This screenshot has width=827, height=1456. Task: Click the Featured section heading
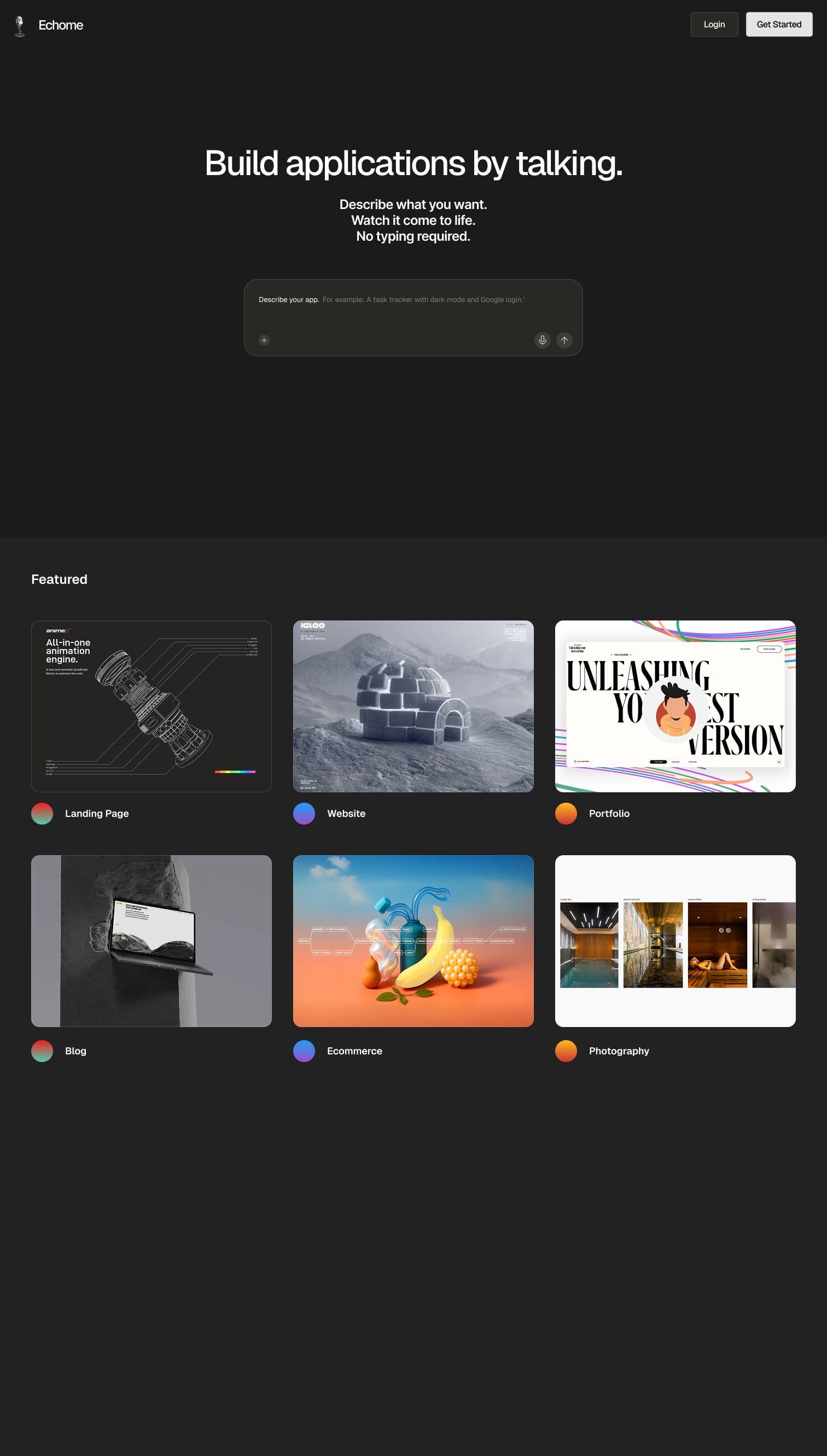(x=59, y=579)
